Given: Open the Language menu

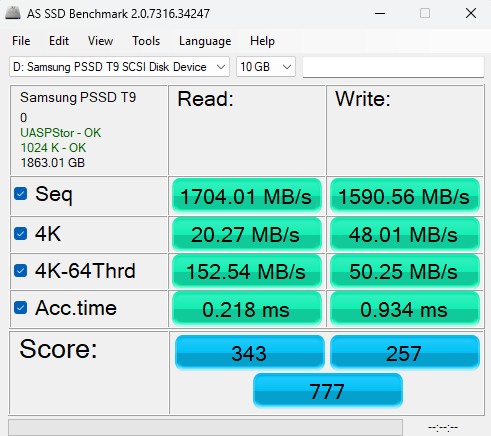Looking at the screenshot, I should coord(205,41).
